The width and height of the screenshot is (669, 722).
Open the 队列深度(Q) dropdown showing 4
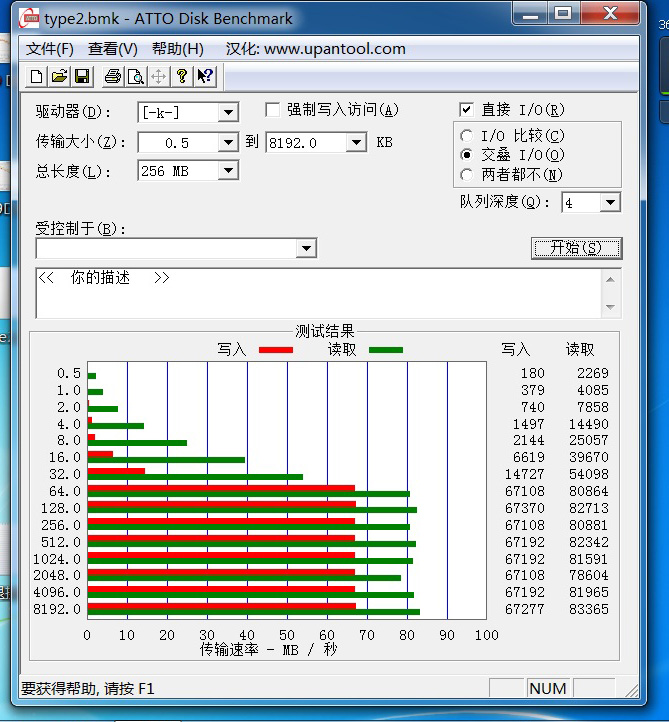tap(611, 203)
